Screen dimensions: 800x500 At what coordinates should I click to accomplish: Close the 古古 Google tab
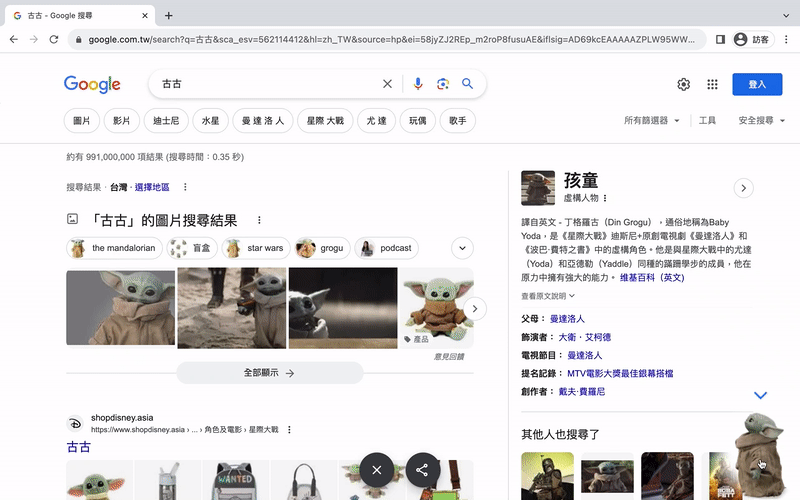coord(145,16)
